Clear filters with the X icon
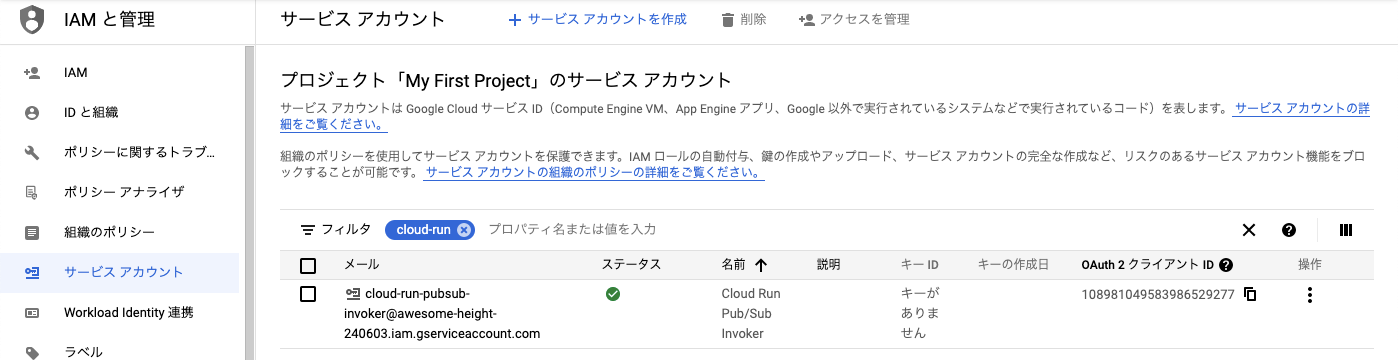1398x360 pixels. (1249, 230)
